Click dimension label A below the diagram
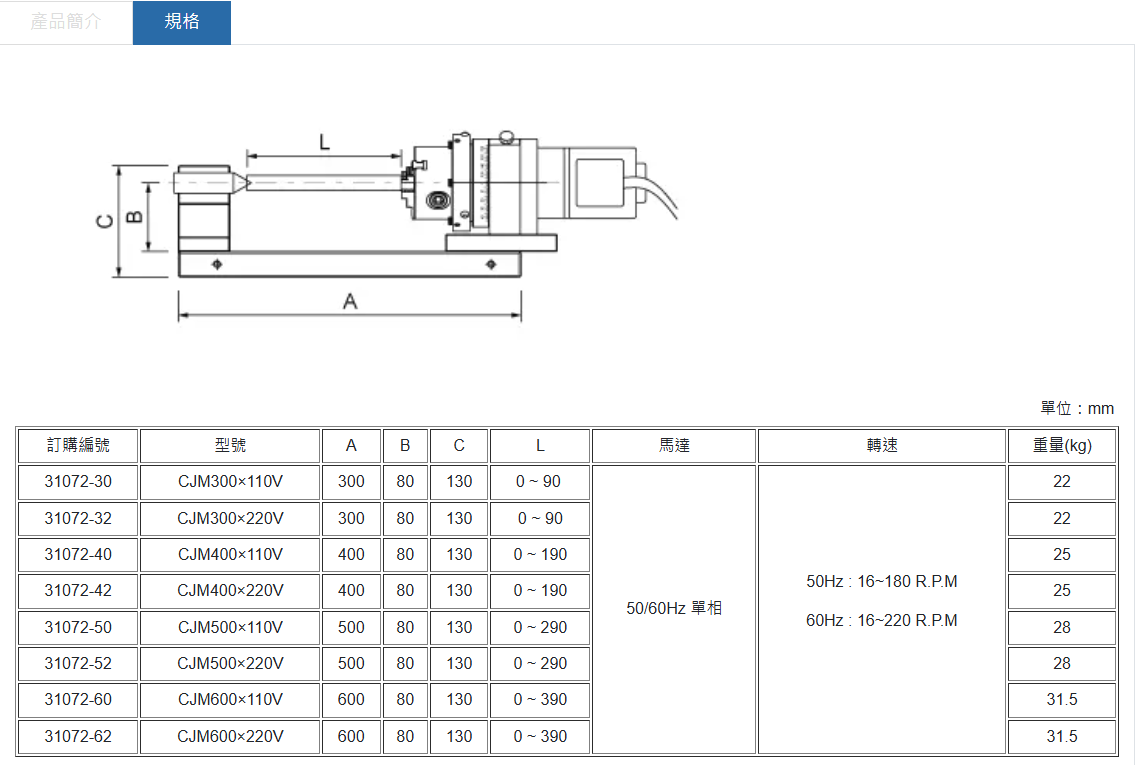Image resolution: width=1135 pixels, height=765 pixels. click(x=350, y=300)
